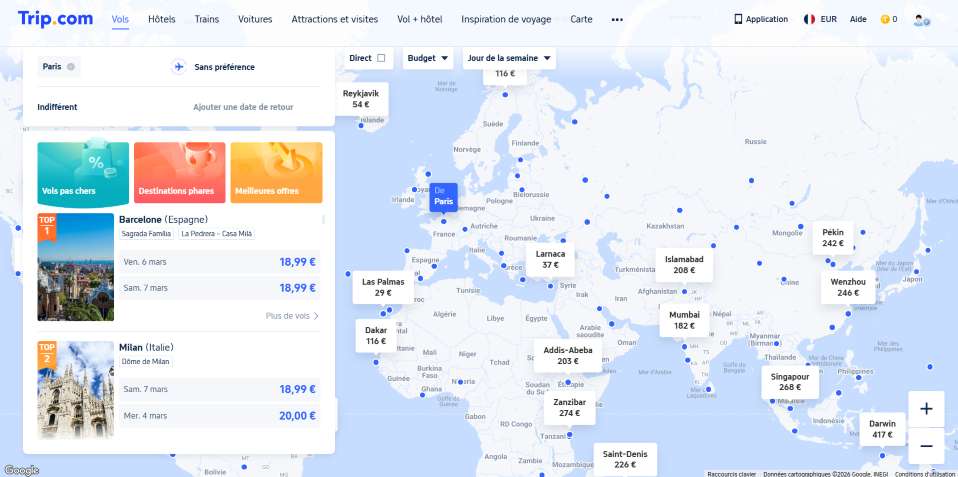
Task: Open the user account avatar
Action: click(x=921, y=20)
